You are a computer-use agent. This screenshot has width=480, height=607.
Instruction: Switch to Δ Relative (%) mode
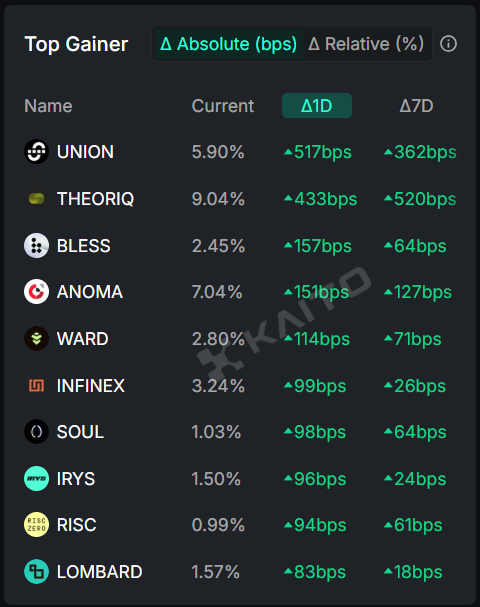pos(366,44)
